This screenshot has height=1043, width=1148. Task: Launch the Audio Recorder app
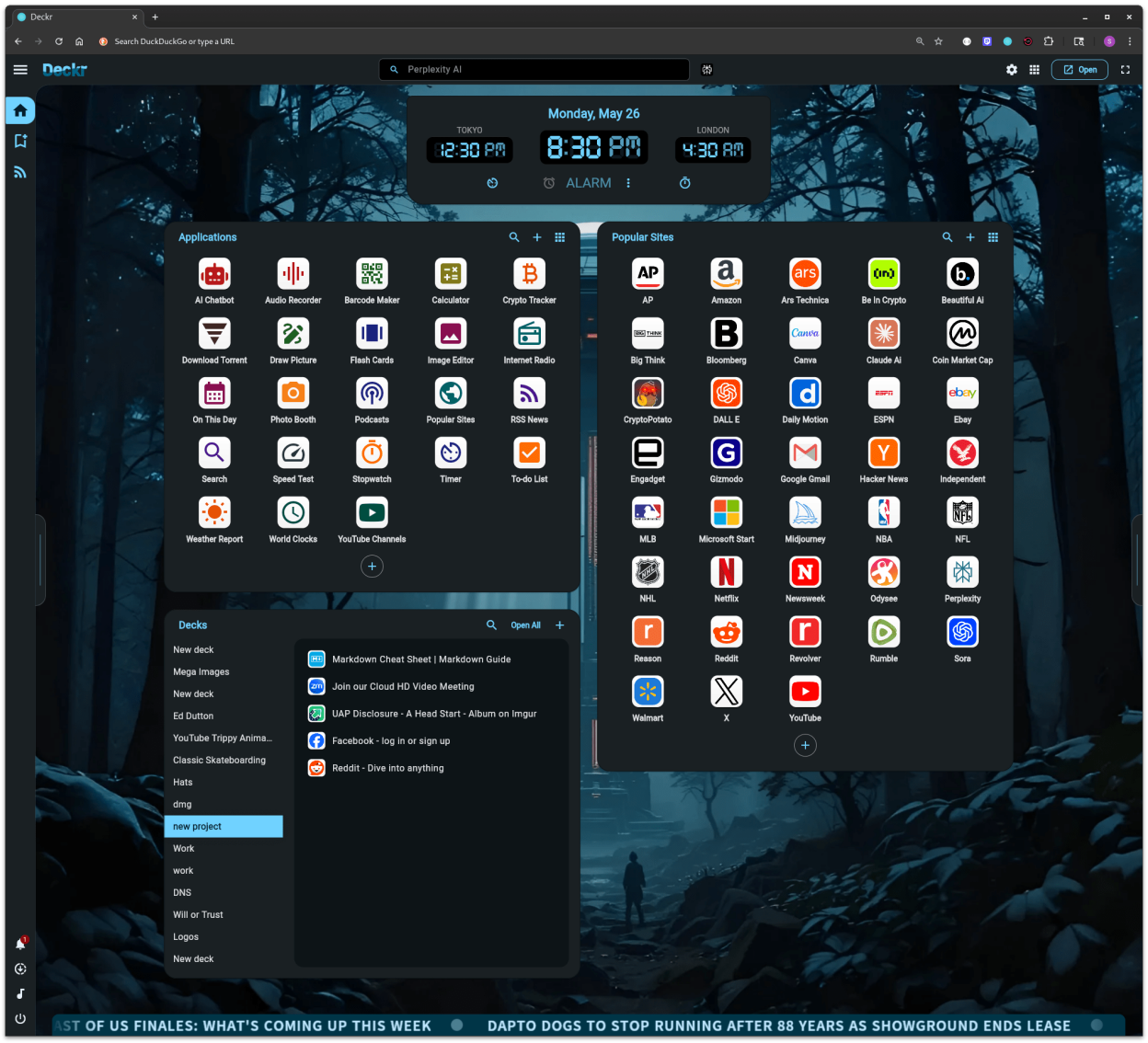tap(293, 274)
